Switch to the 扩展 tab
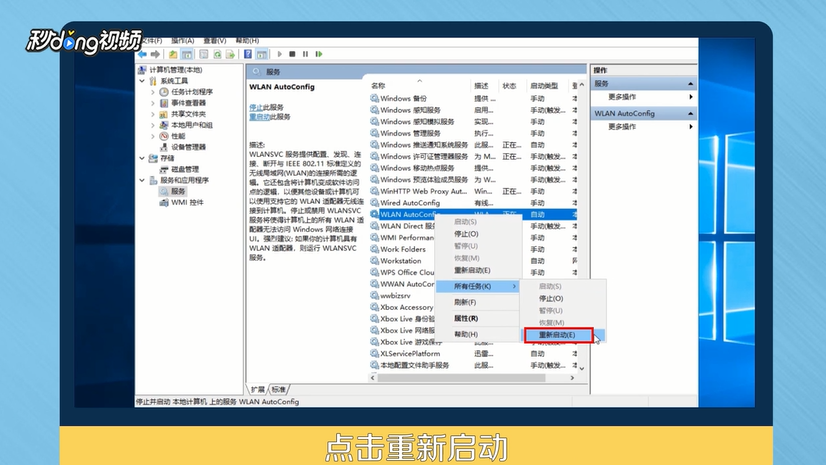826x465 pixels. tap(258, 390)
